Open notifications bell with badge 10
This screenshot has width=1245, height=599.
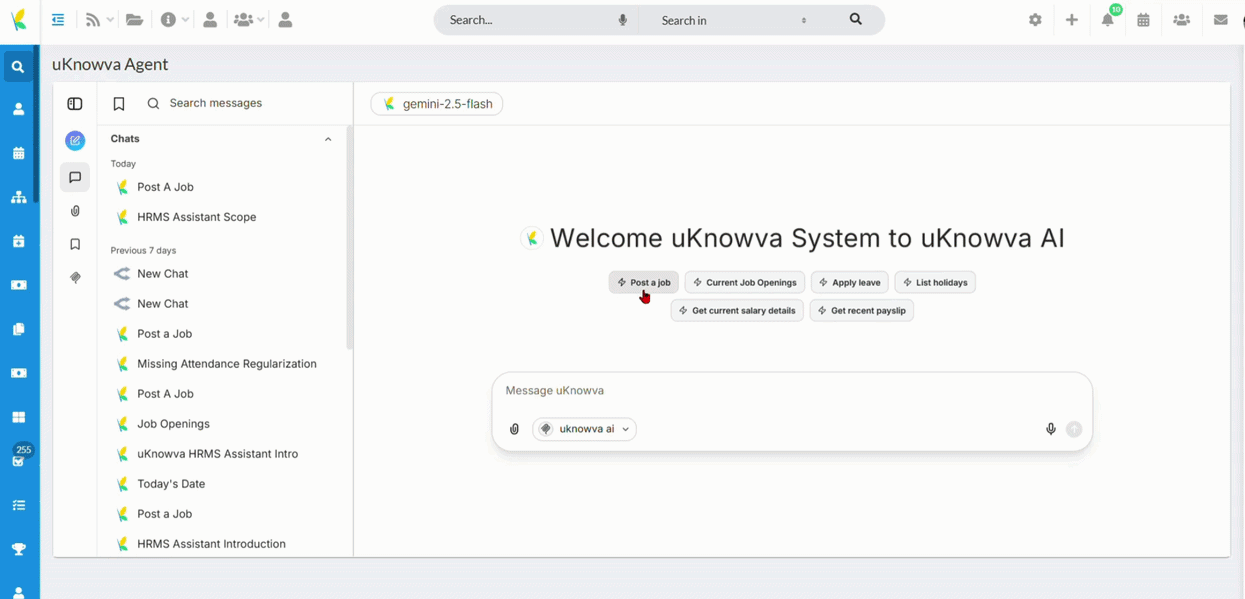[1108, 19]
